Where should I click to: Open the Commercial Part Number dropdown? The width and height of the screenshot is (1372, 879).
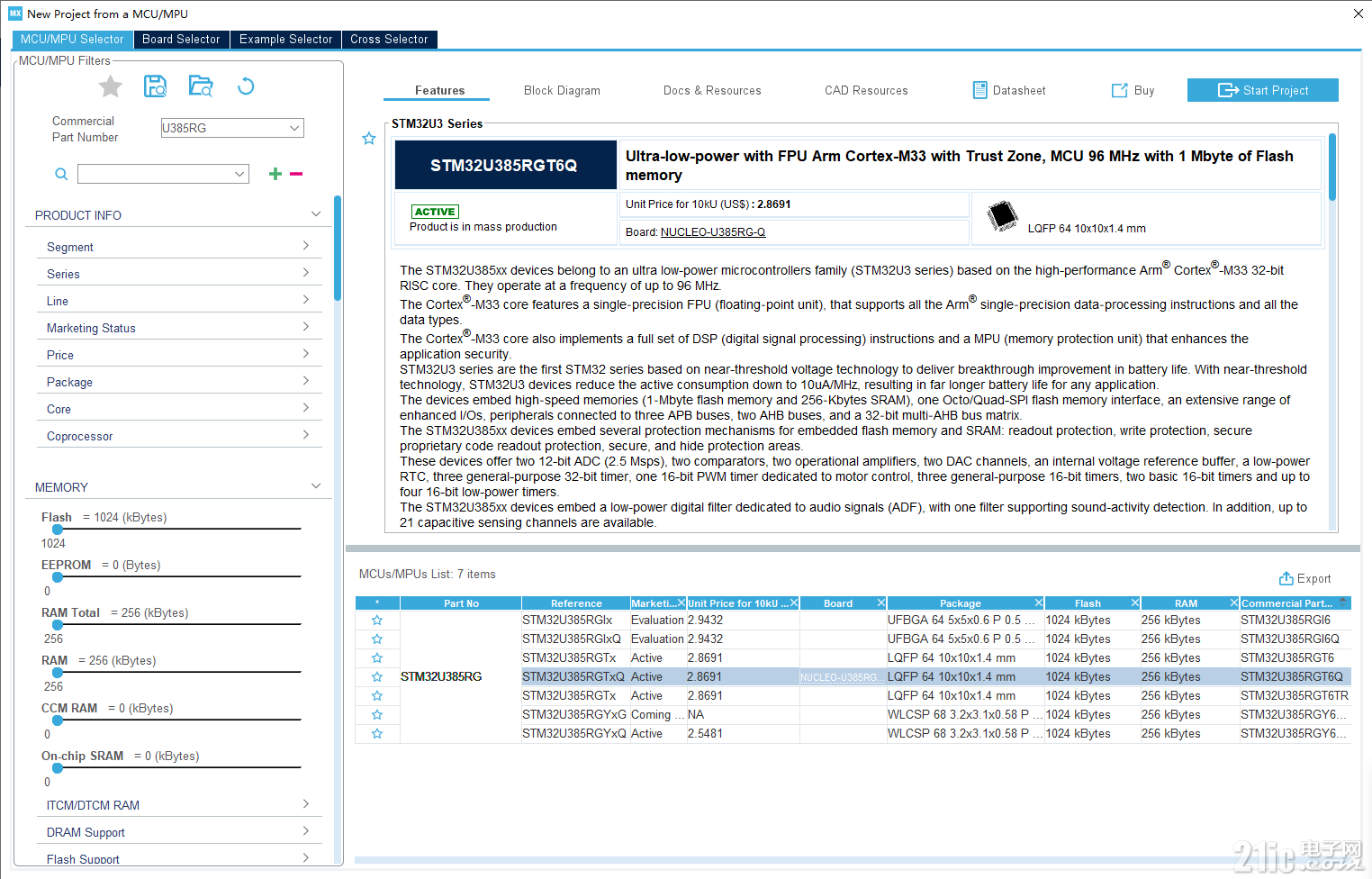(232, 128)
